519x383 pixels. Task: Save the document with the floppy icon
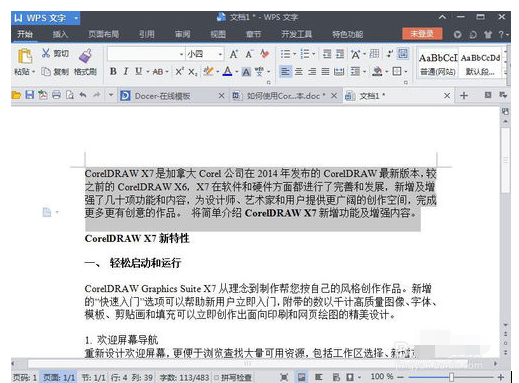[30, 95]
